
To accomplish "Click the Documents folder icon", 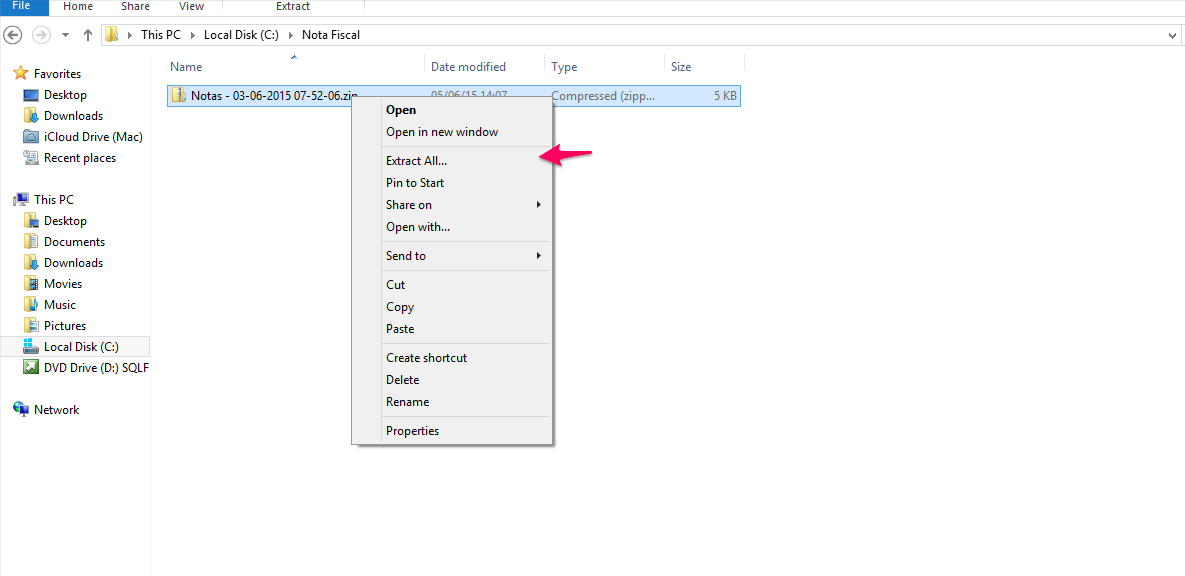I will coord(31,242).
